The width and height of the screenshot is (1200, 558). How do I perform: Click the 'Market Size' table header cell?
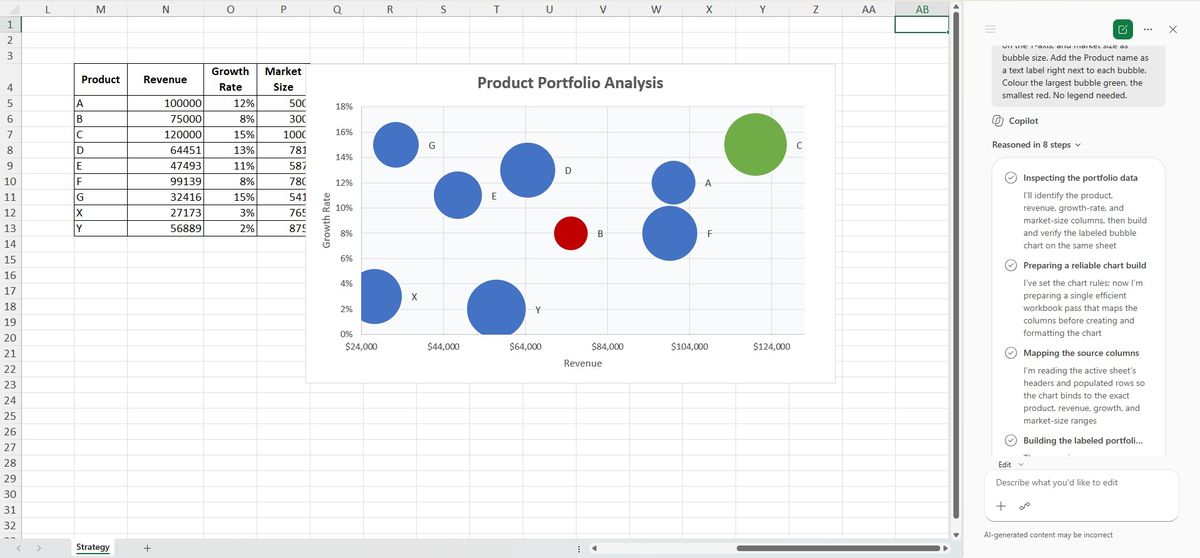point(283,79)
